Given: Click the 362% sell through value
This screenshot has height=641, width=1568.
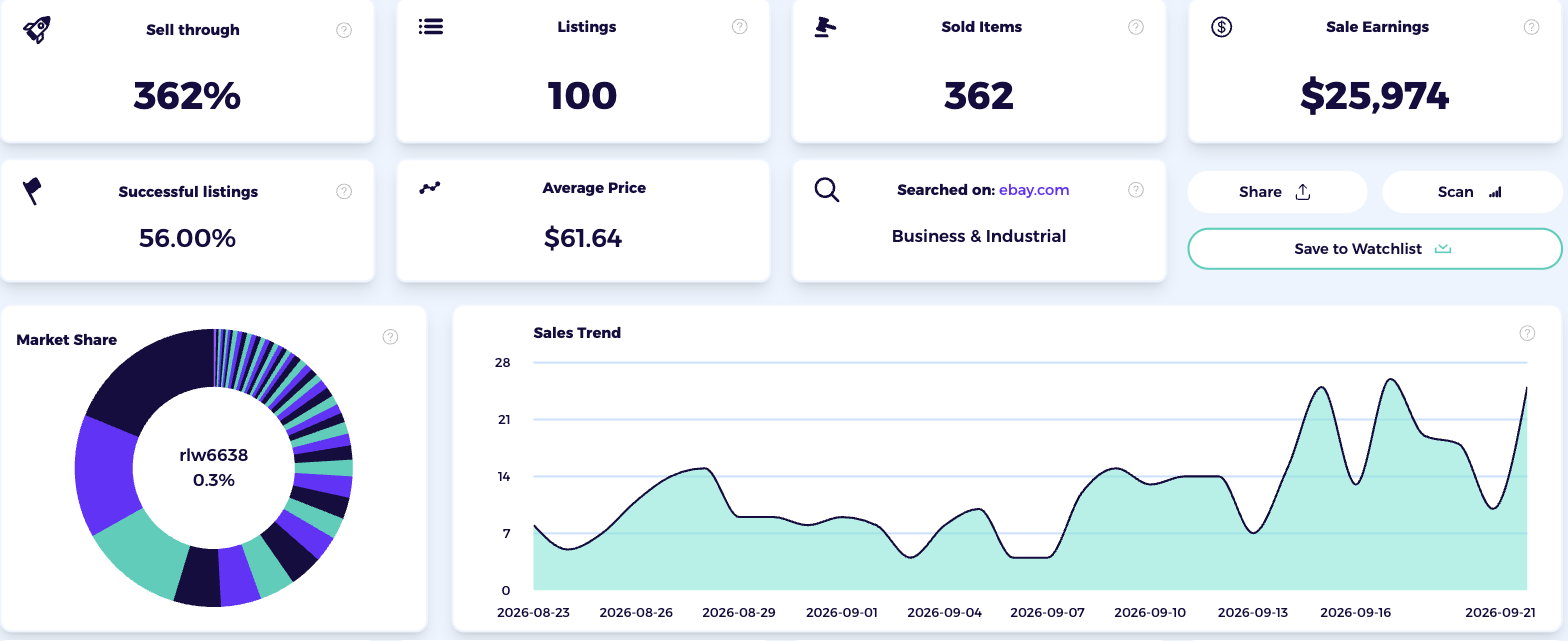Looking at the screenshot, I should coord(187,96).
